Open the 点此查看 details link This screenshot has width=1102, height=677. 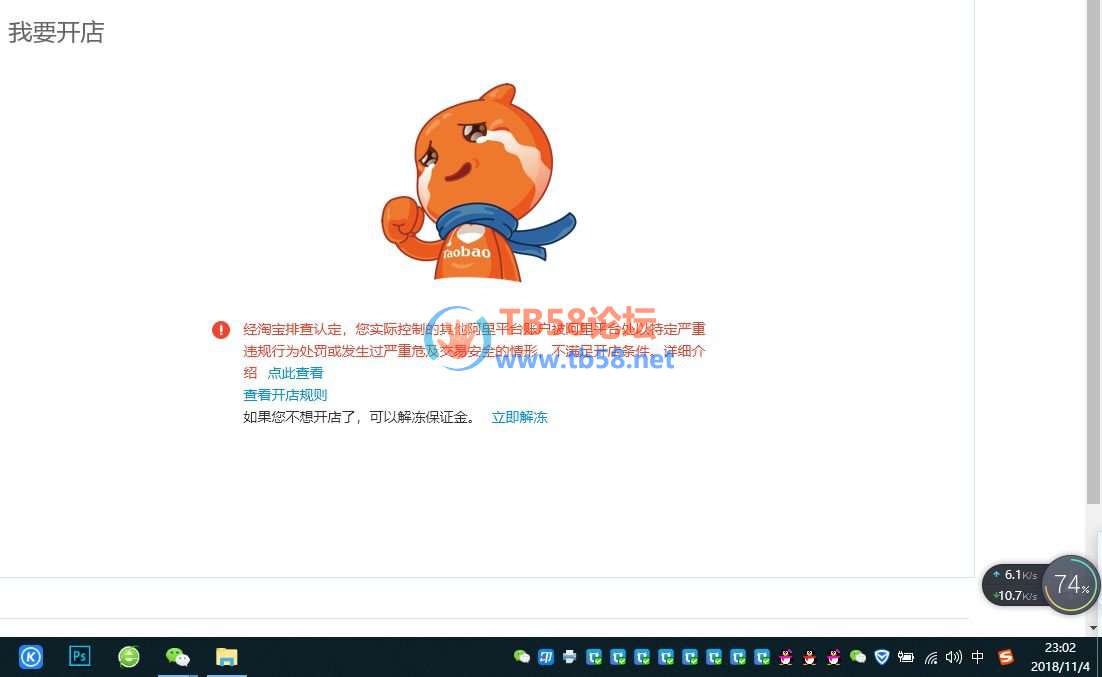point(295,373)
